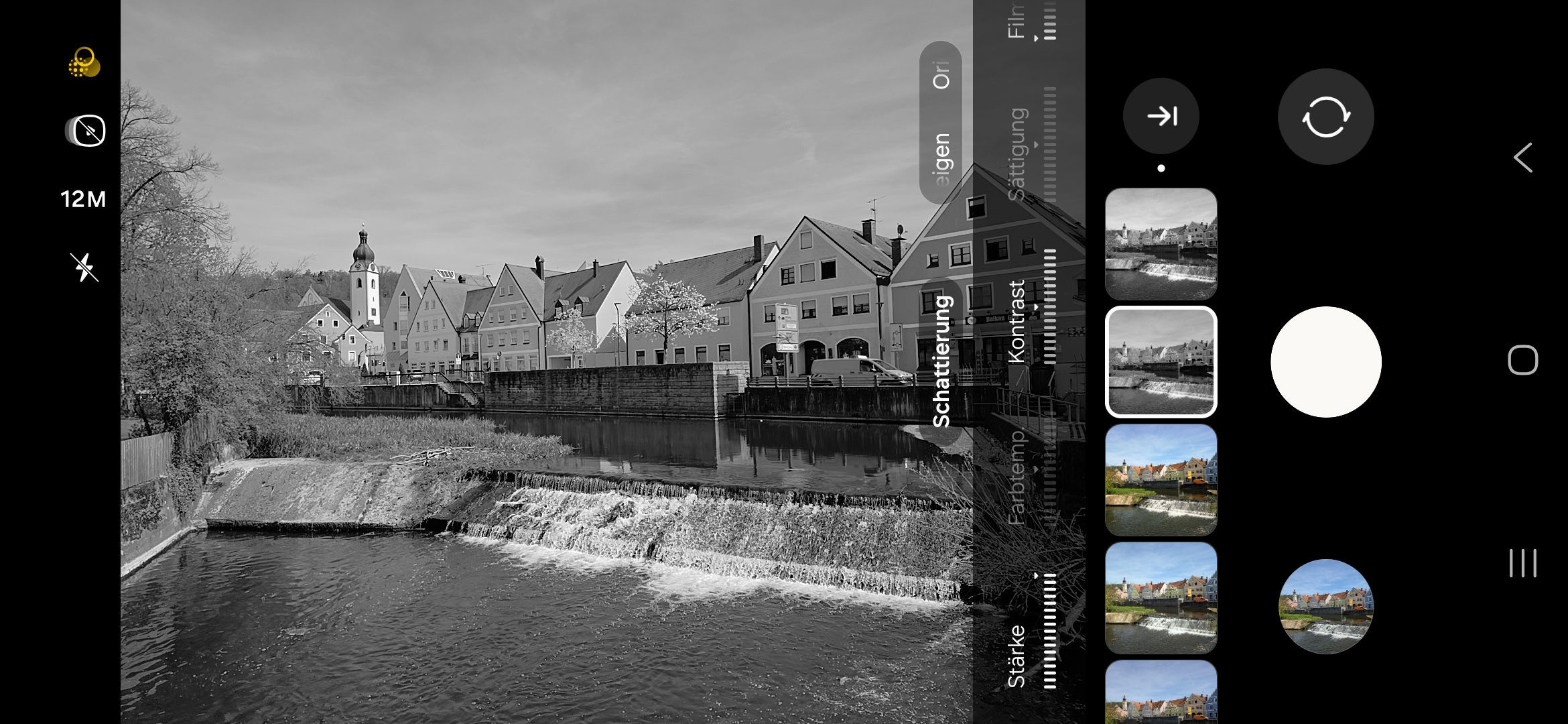Image resolution: width=1568 pixels, height=724 pixels.
Task: Switch to the Ori filter tab
Action: (941, 75)
